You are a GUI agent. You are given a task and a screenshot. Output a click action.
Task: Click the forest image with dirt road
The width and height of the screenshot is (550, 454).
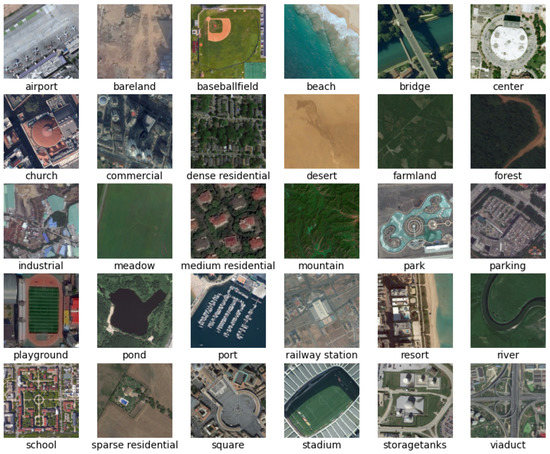(x=508, y=131)
